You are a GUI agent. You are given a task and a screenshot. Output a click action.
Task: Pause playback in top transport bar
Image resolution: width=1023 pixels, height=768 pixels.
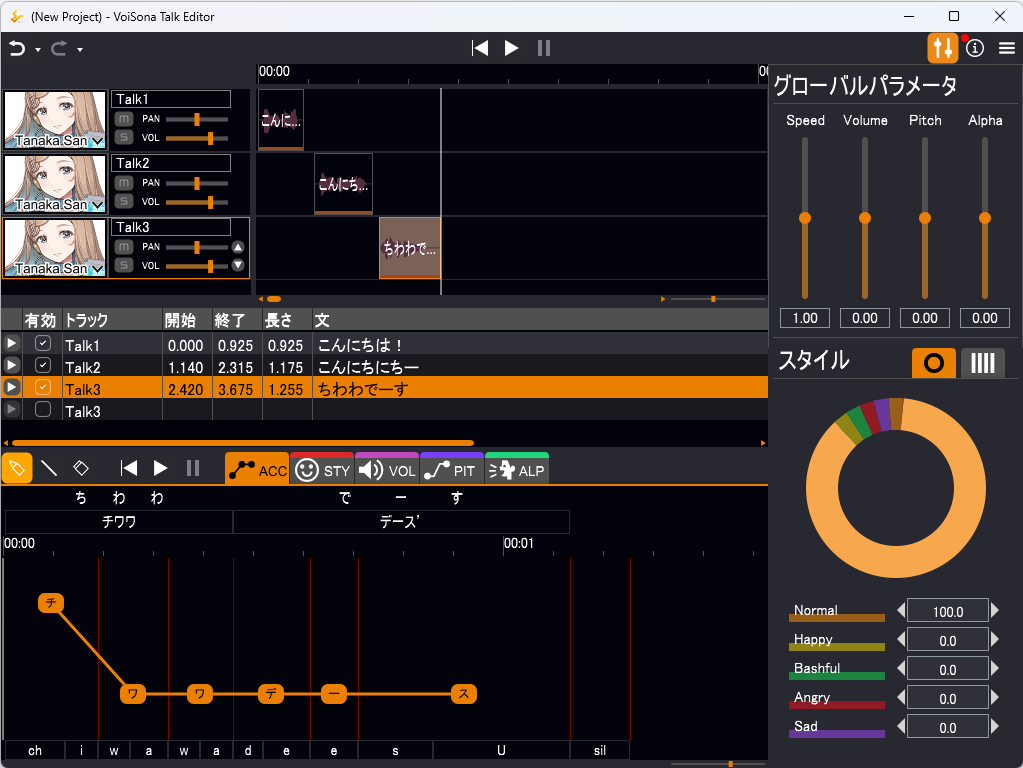click(543, 48)
